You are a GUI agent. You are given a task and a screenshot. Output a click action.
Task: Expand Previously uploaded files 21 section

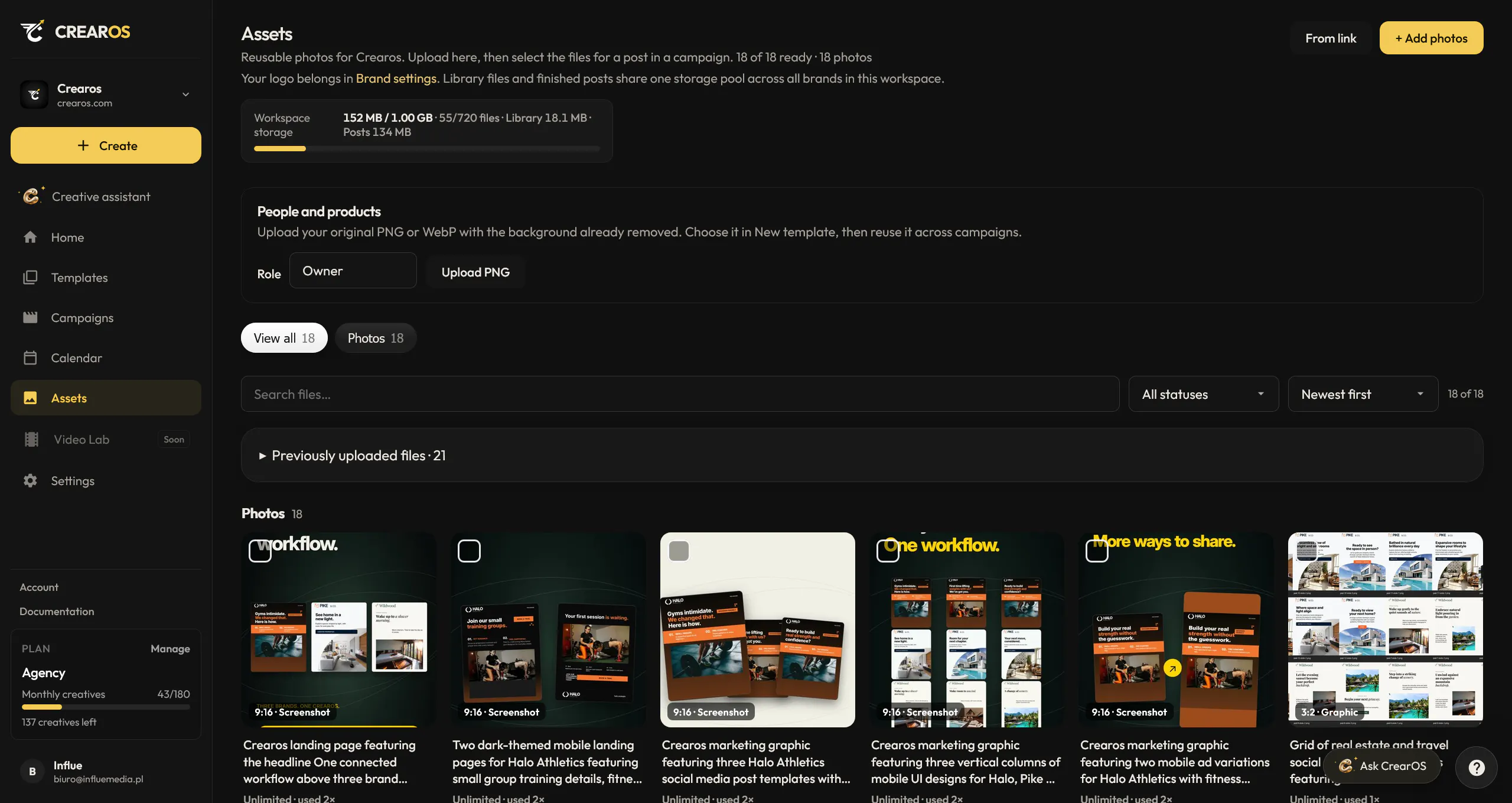[x=862, y=455]
